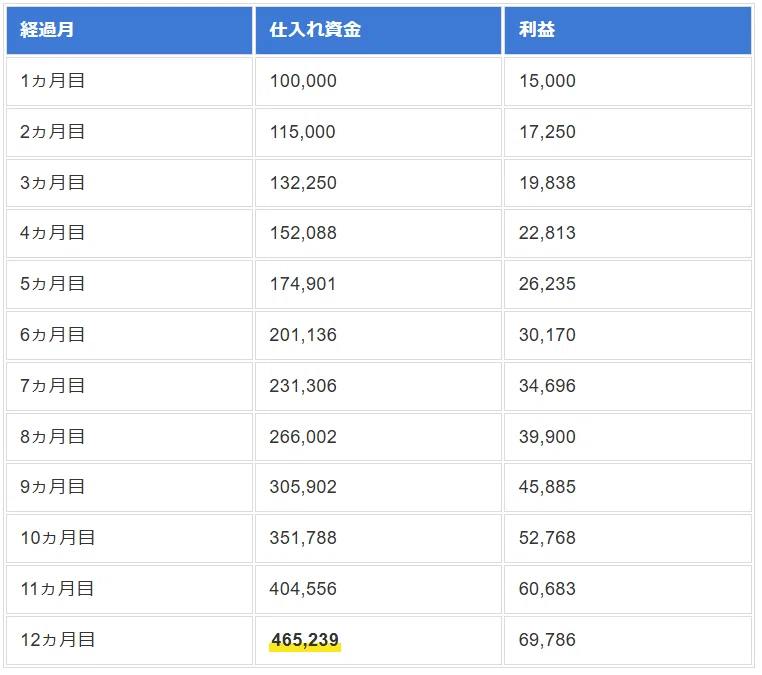Click the 10カ月目 row label
The image size is (762, 675).
[57, 538]
